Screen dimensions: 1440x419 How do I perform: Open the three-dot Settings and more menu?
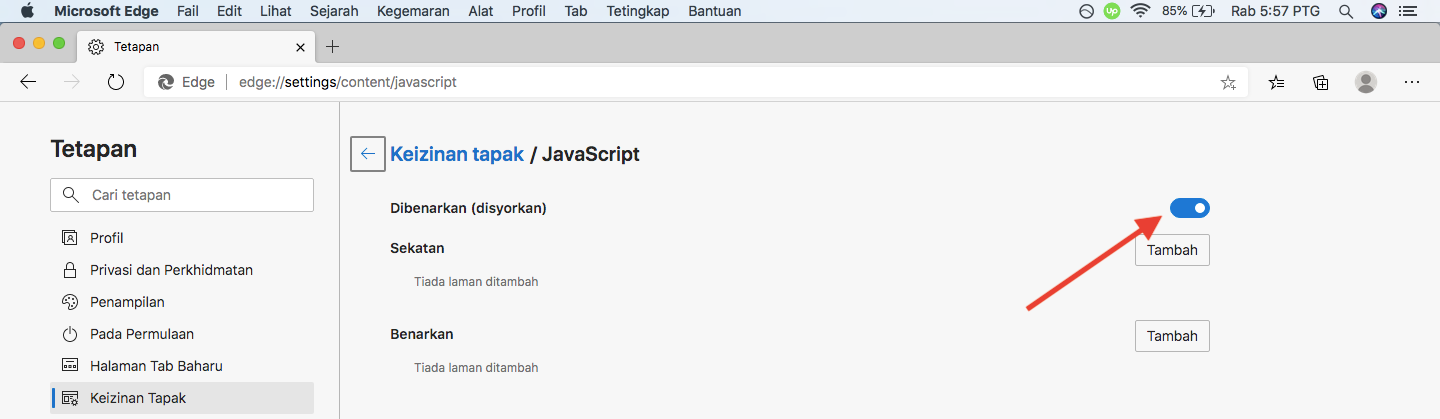[x=1412, y=83]
